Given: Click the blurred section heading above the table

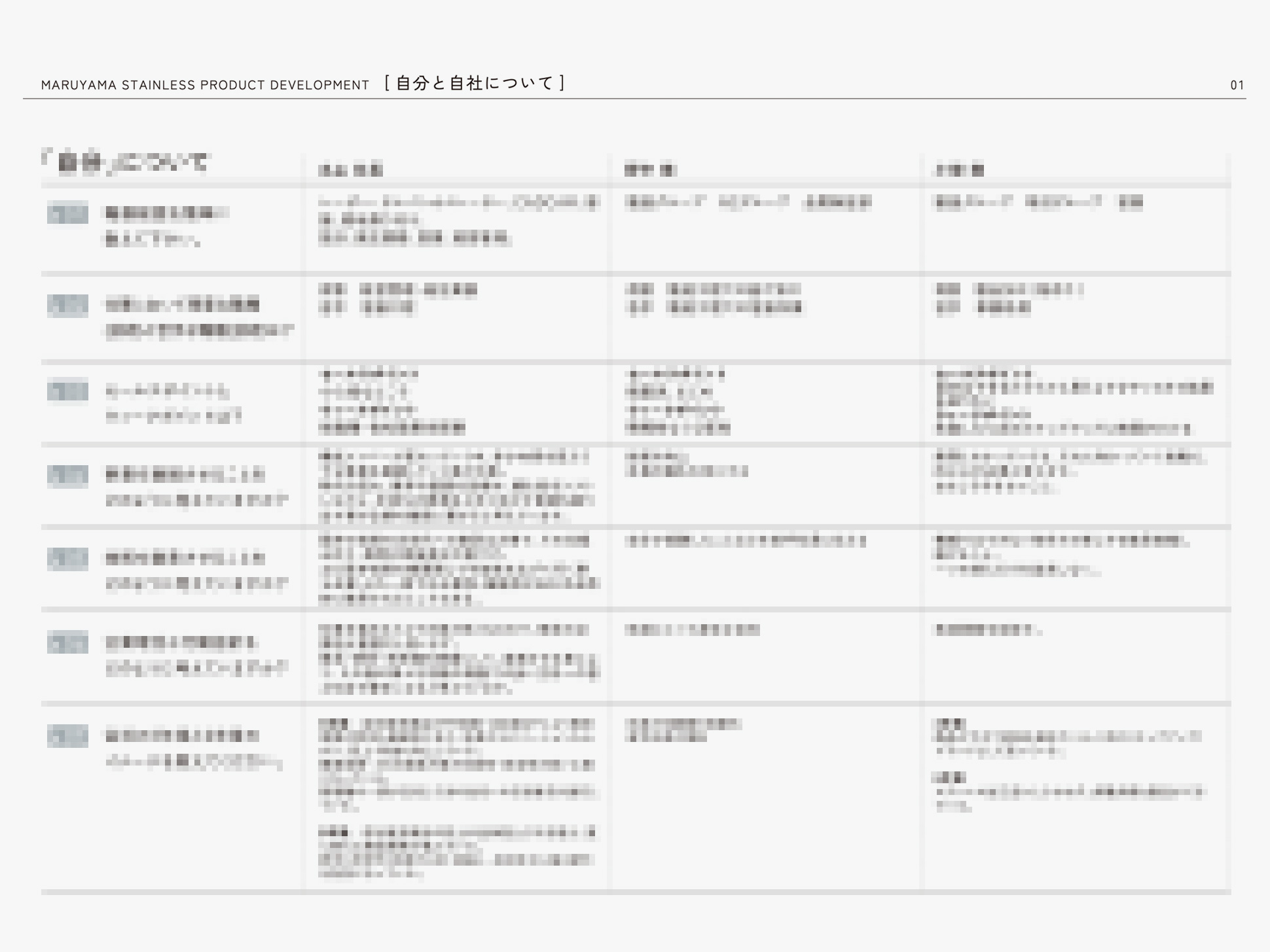Looking at the screenshot, I should 126,162.
